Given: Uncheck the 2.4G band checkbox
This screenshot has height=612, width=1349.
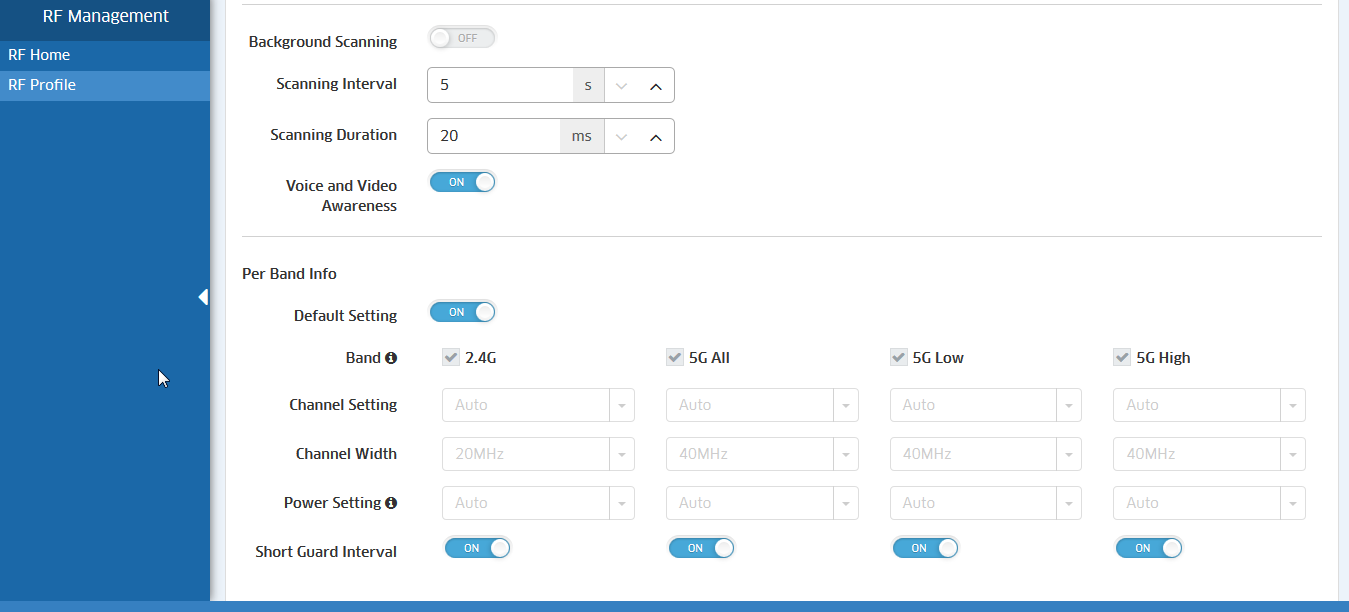Looking at the screenshot, I should (451, 357).
